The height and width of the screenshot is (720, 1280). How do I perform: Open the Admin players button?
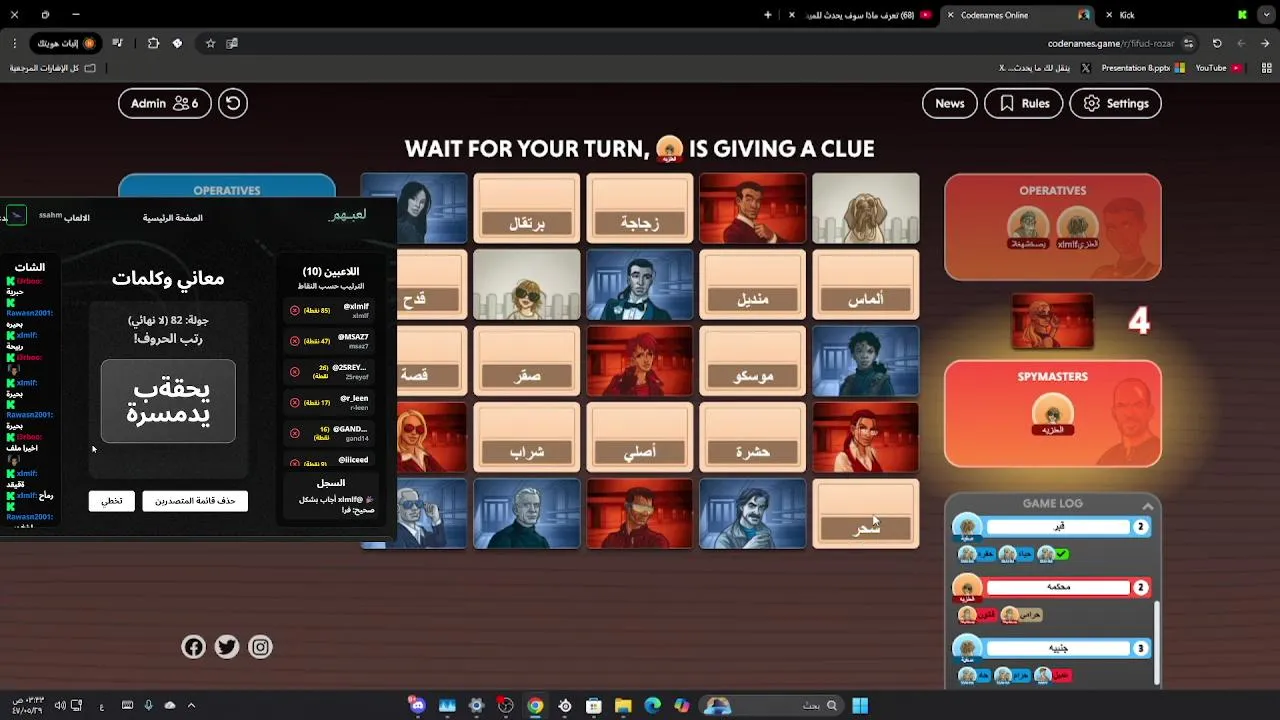click(165, 103)
